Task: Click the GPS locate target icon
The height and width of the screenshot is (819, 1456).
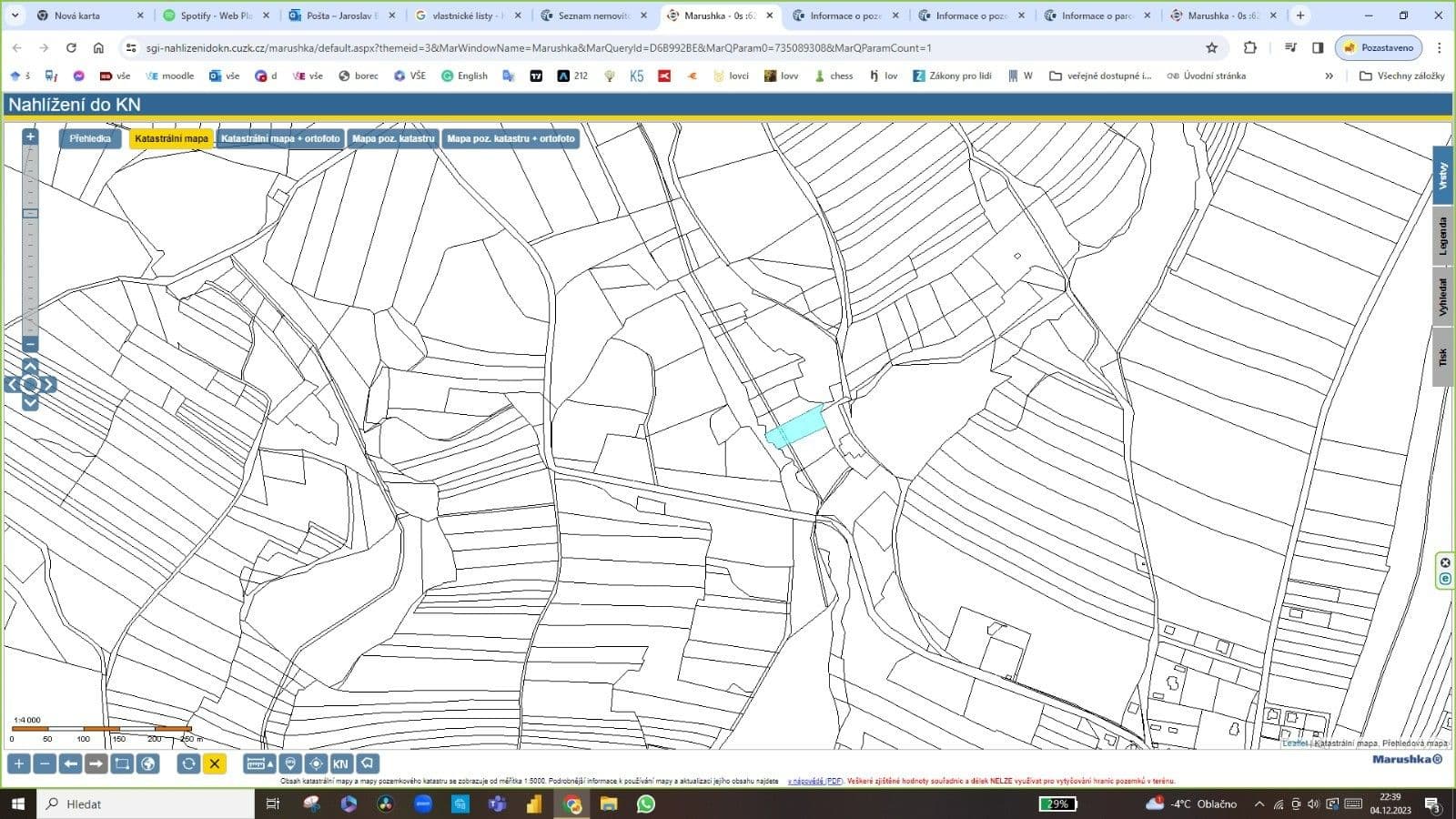Action: [316, 763]
